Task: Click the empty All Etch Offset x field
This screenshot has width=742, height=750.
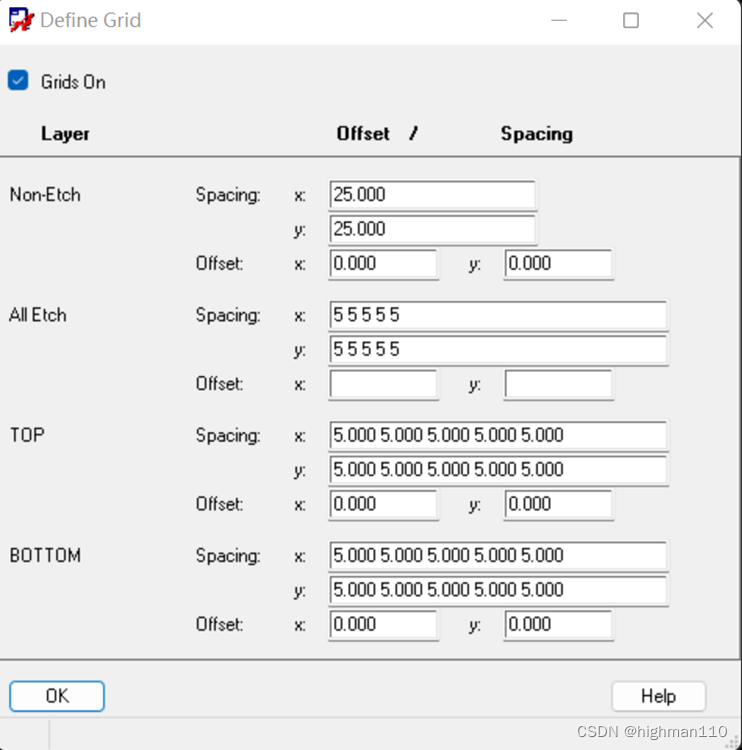Action: coord(383,384)
